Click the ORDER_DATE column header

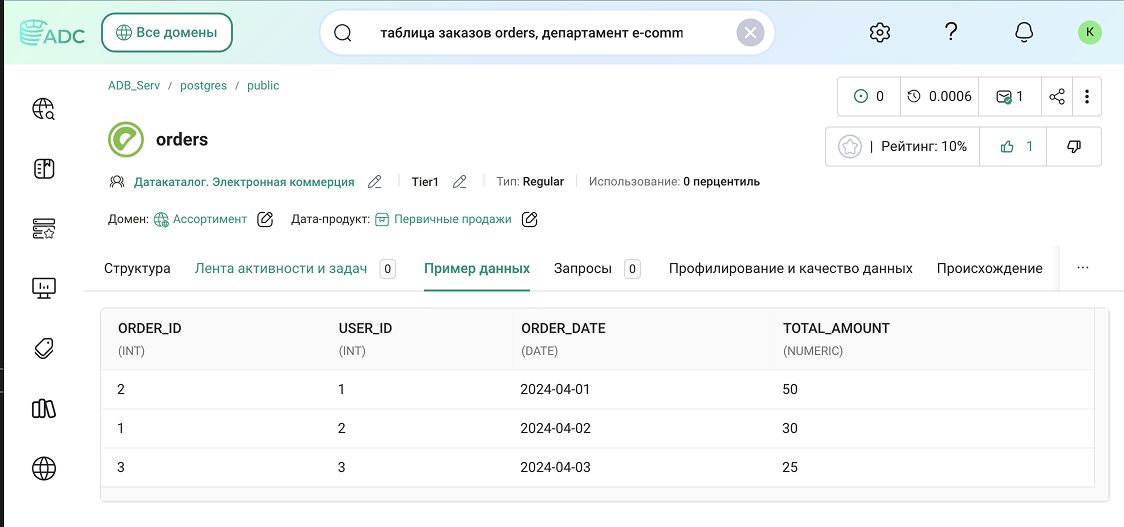[563, 328]
